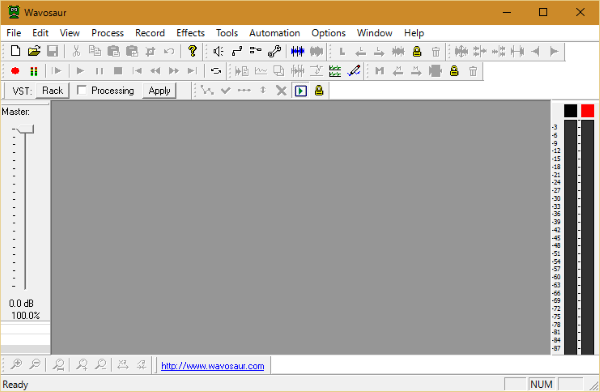Open the Tools menu
This screenshot has height=392, width=600.
[x=227, y=33]
